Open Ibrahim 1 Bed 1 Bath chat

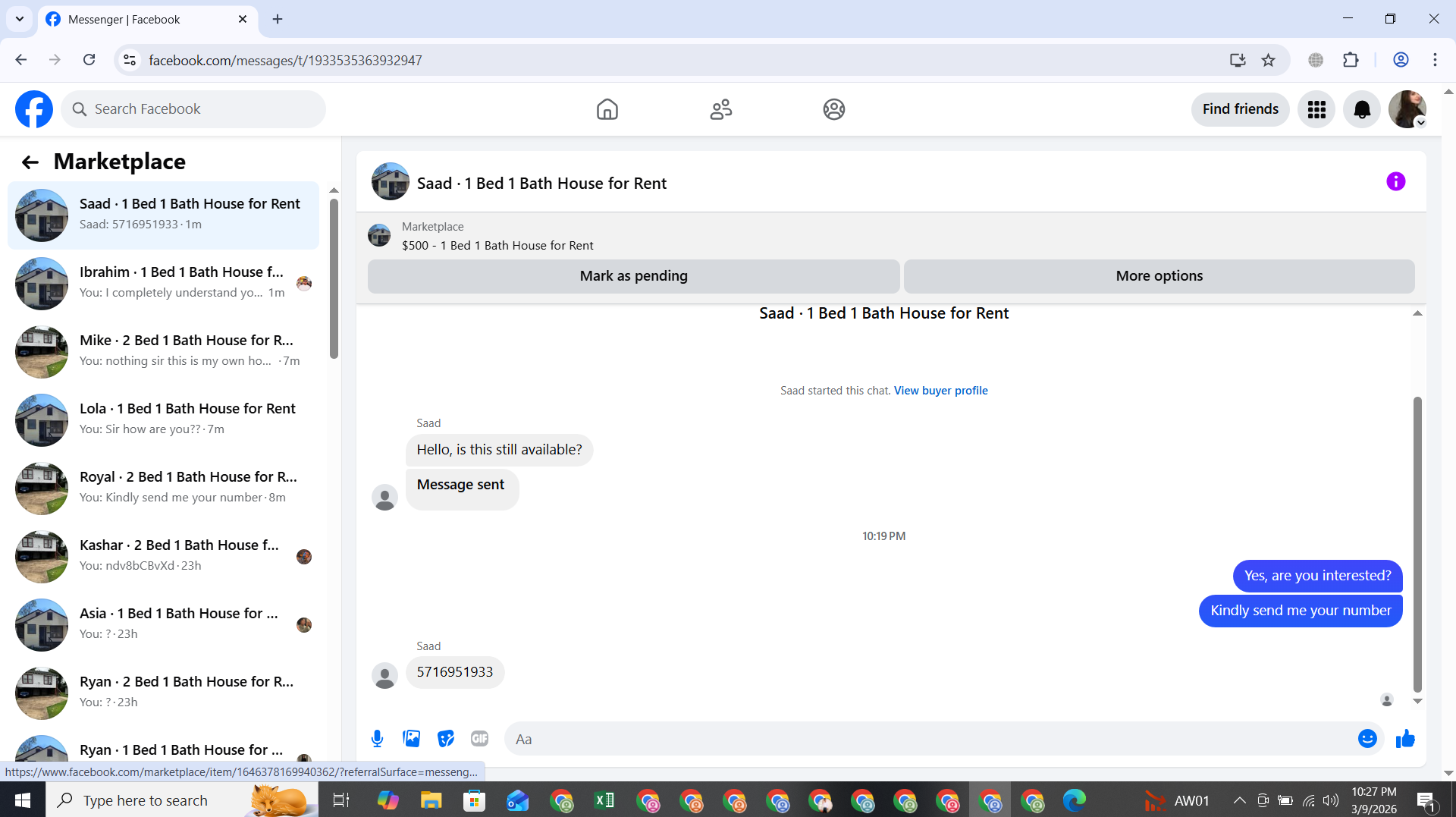click(163, 283)
